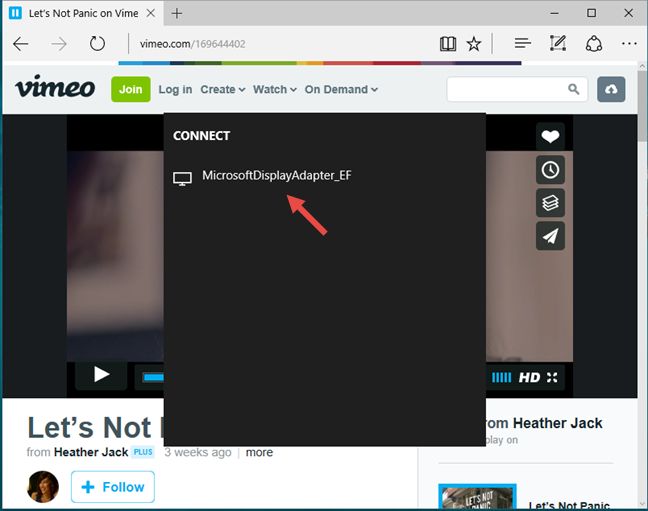The height and width of the screenshot is (511, 648).
Task: Add video to Watch Later clock icon
Action: point(550,170)
